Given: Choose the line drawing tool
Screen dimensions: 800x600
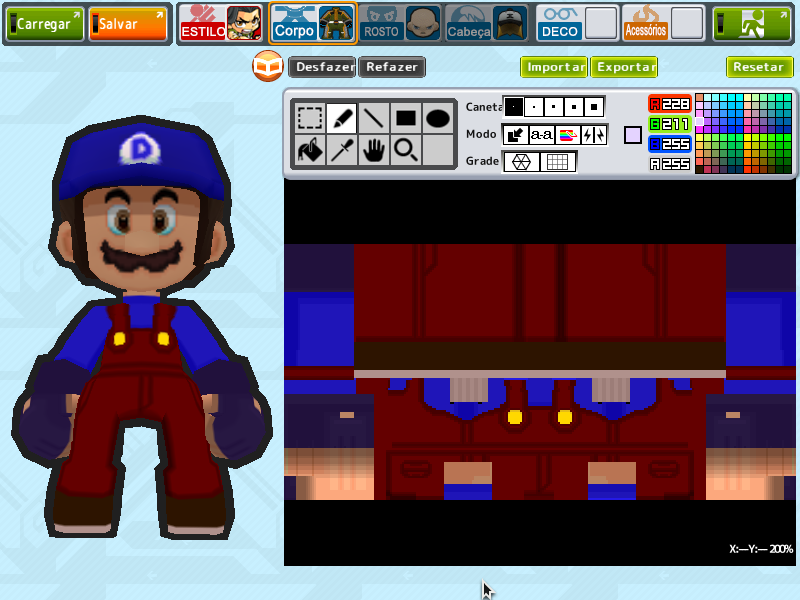Looking at the screenshot, I should (x=373, y=118).
